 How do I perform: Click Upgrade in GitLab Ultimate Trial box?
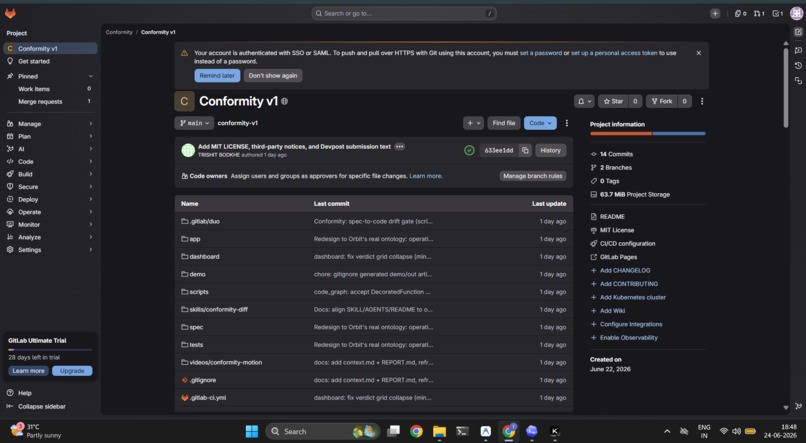point(72,371)
